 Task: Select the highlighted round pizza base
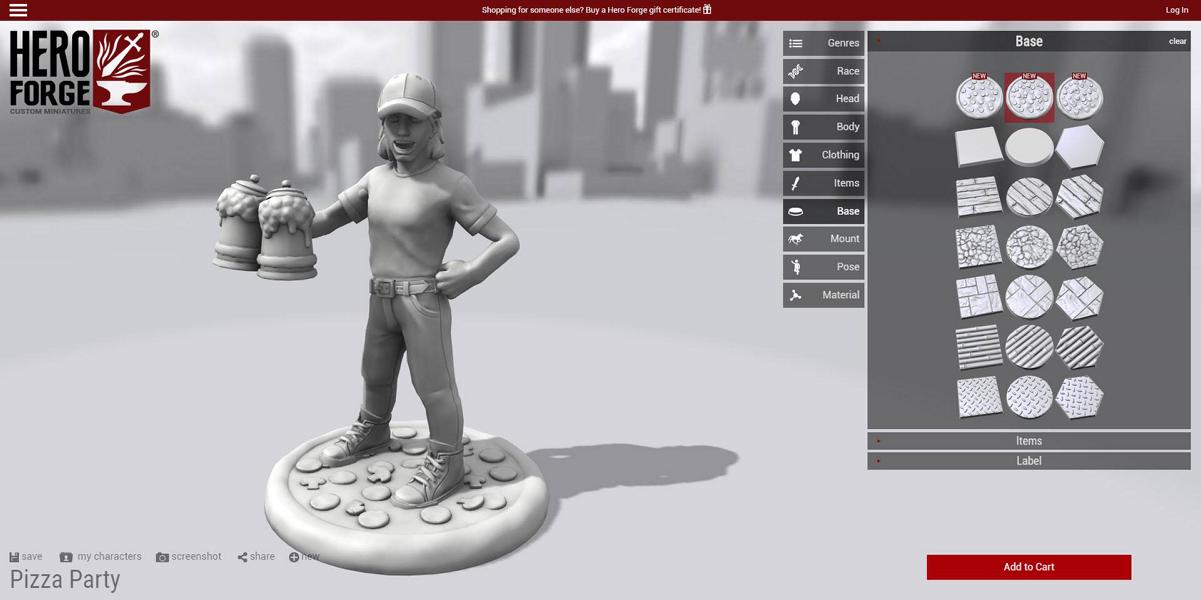coord(1029,98)
